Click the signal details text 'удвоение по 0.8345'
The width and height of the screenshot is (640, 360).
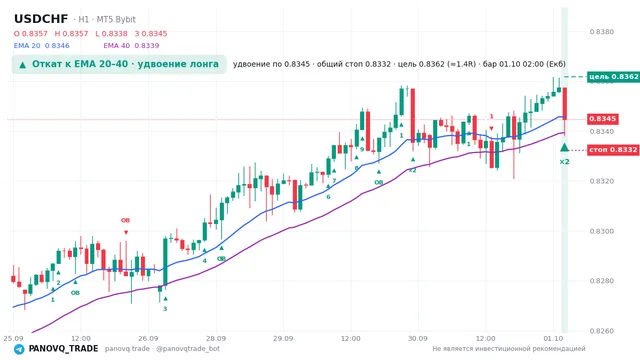[271, 64]
